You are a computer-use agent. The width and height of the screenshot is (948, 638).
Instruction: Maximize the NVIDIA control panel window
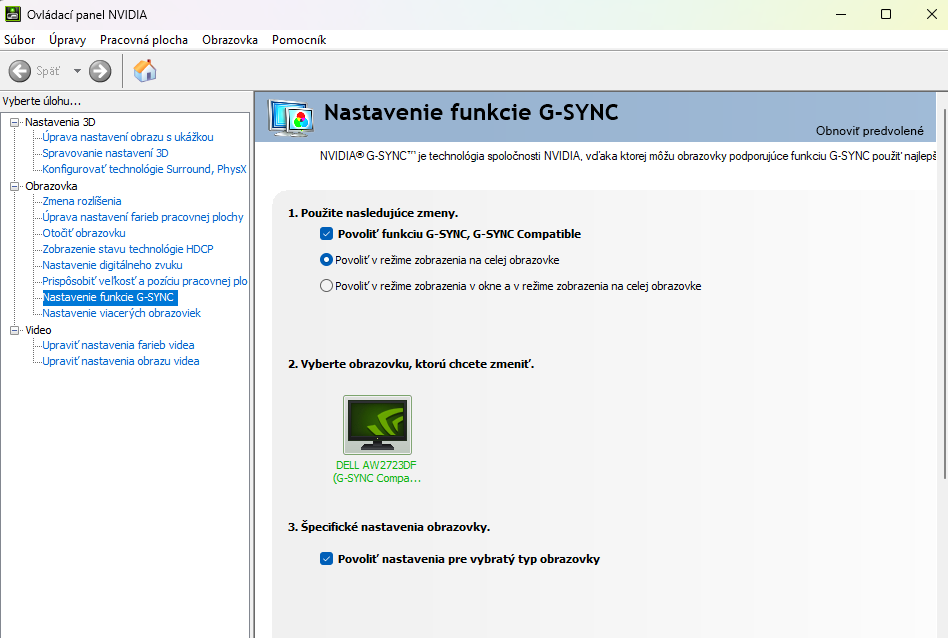coord(886,14)
